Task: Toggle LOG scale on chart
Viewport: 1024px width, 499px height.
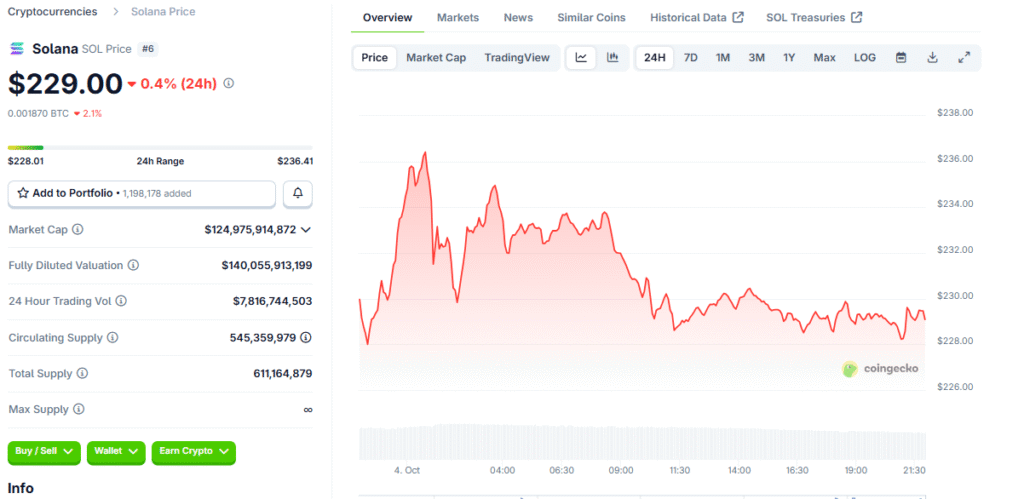Action: click(x=864, y=58)
